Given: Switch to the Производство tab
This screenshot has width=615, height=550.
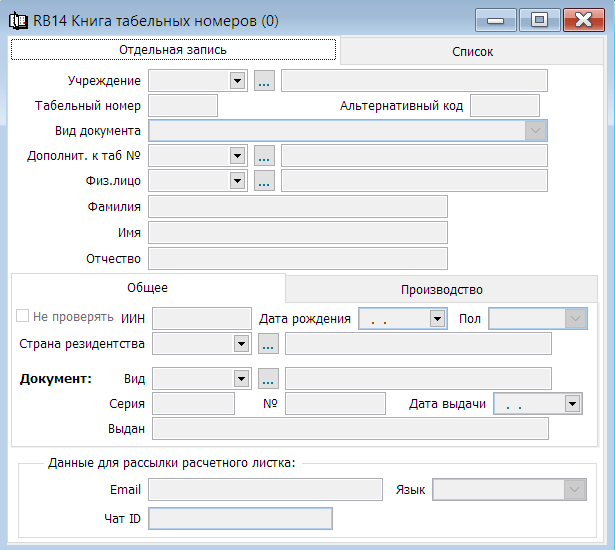Looking at the screenshot, I should point(442,289).
